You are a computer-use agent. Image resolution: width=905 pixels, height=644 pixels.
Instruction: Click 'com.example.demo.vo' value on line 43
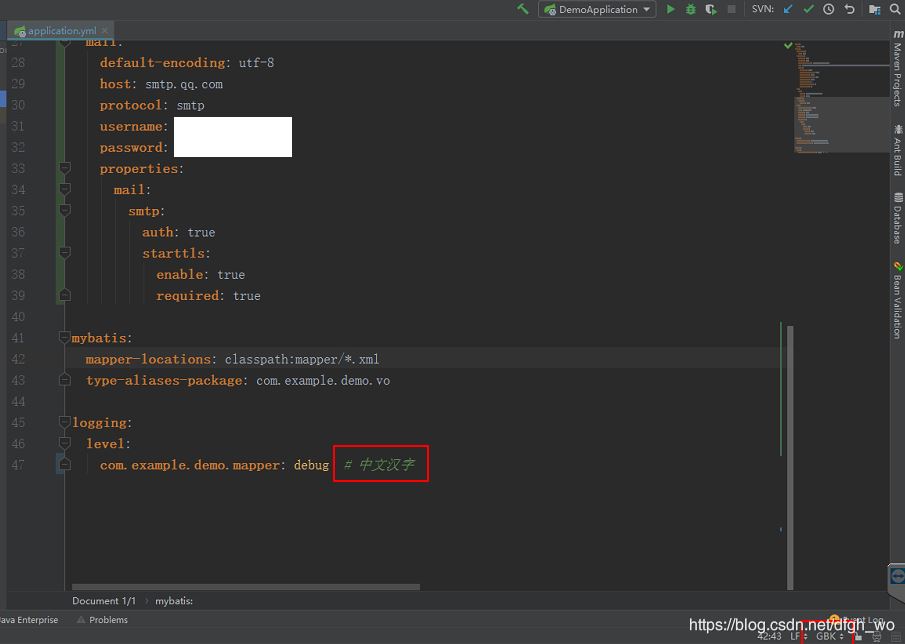click(x=323, y=380)
